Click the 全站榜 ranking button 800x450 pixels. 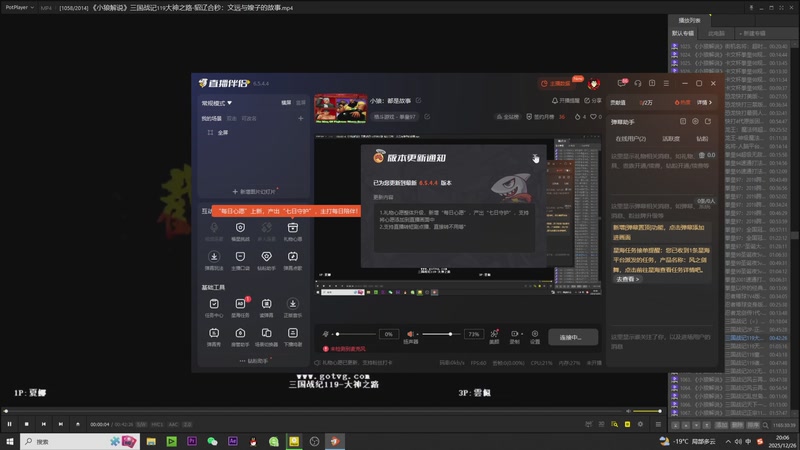508,117
